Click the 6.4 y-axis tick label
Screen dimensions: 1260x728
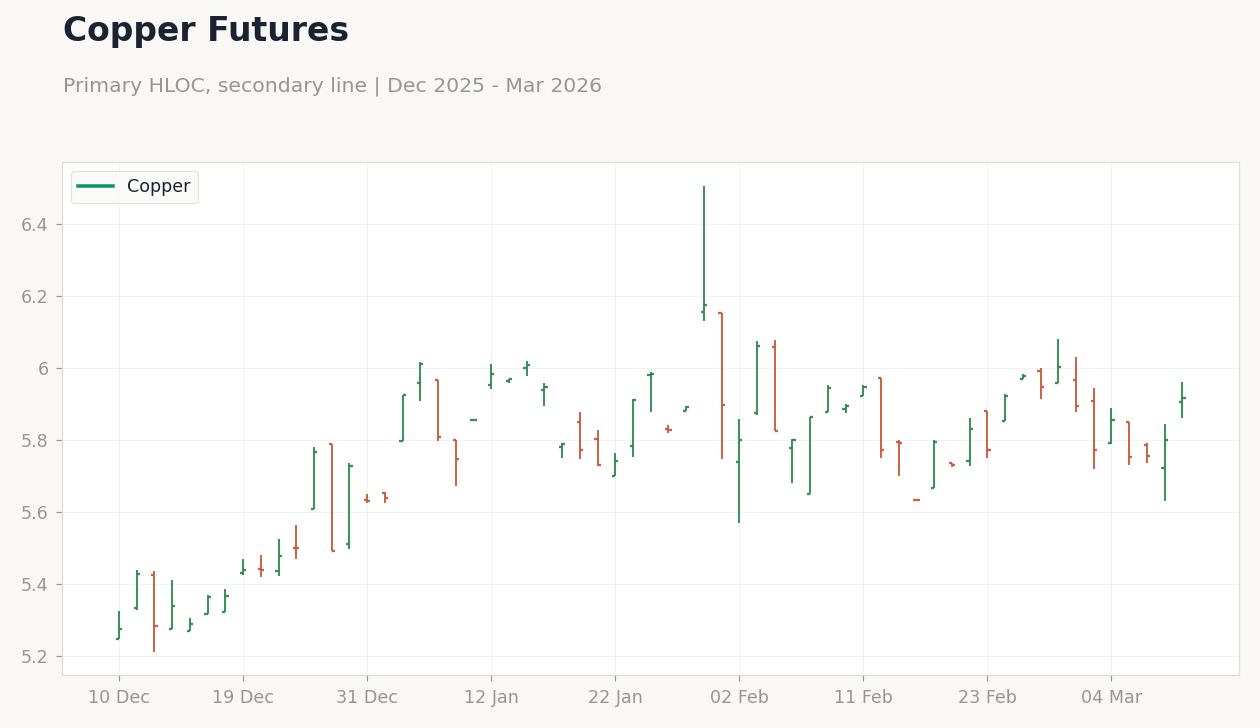35,225
